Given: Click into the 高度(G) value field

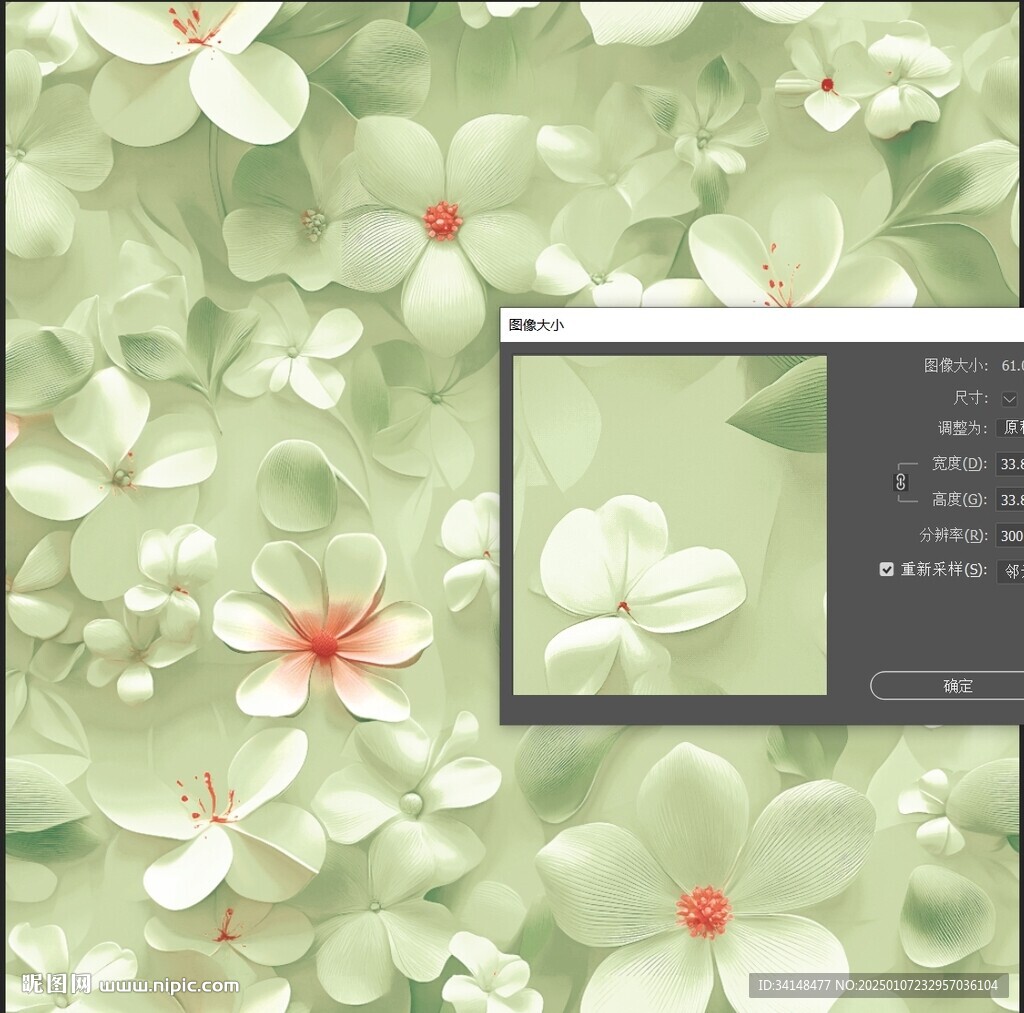Looking at the screenshot, I should click(x=1010, y=500).
